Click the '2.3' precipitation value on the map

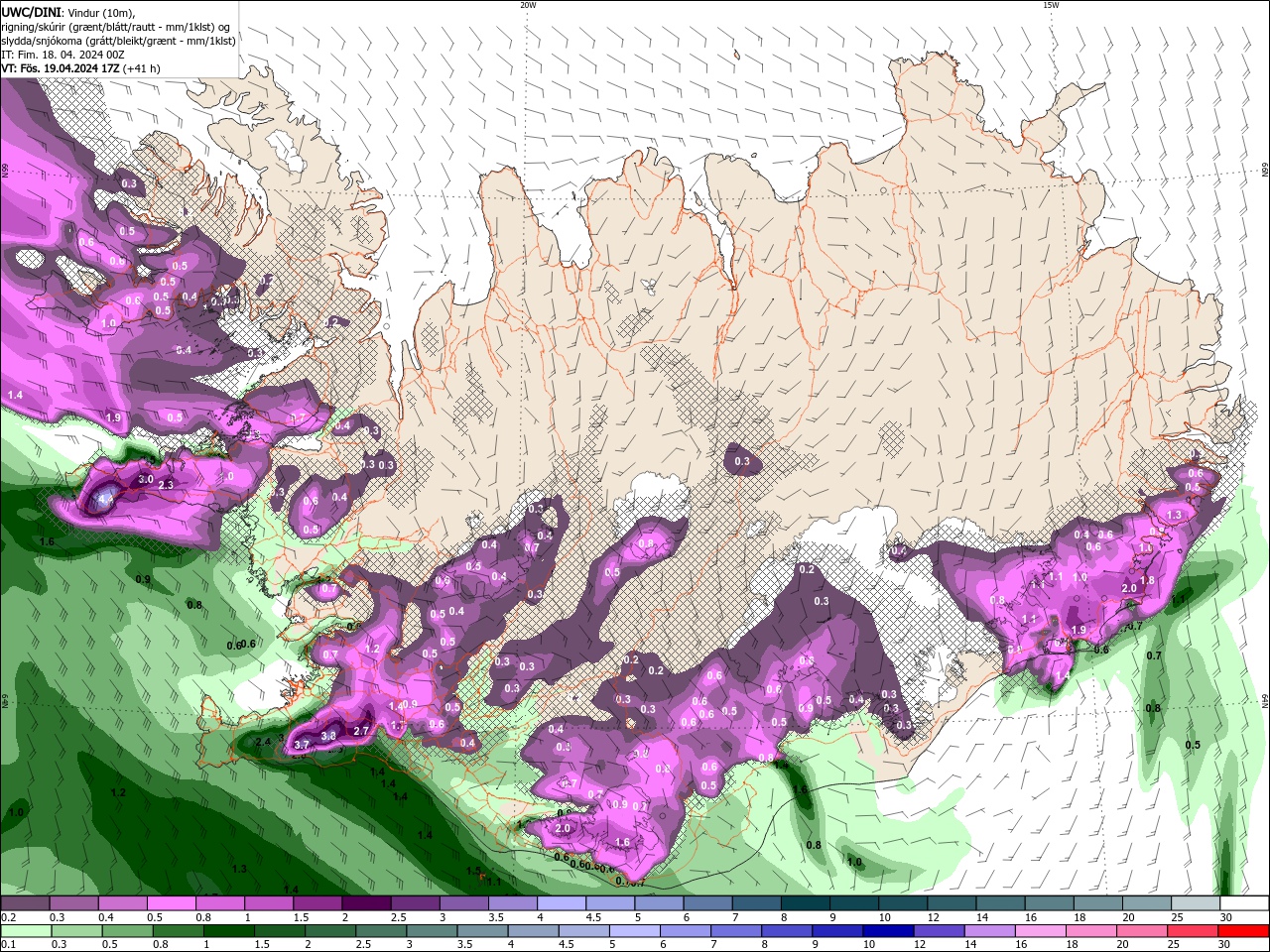tap(166, 484)
